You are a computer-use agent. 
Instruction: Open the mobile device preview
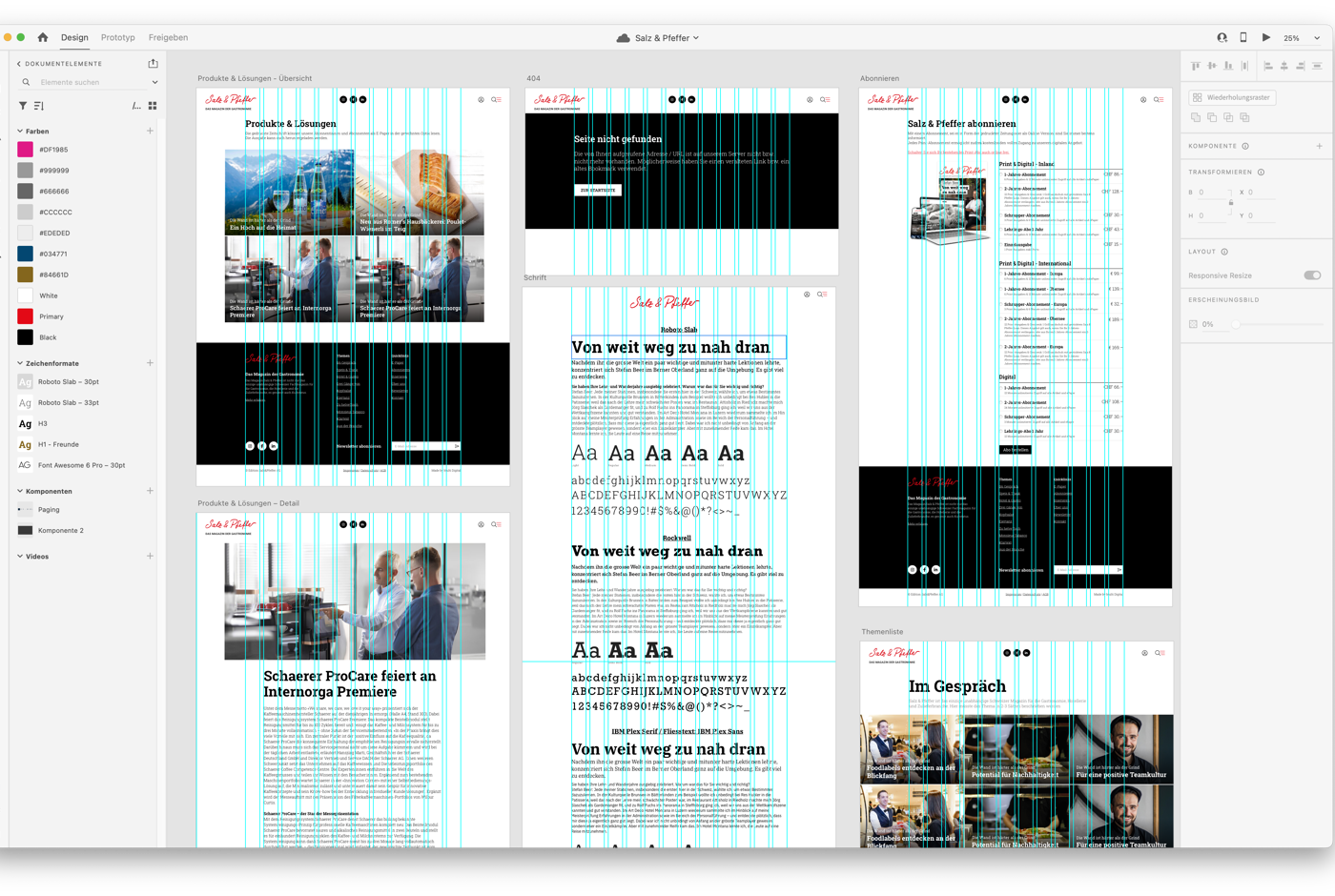click(1243, 37)
